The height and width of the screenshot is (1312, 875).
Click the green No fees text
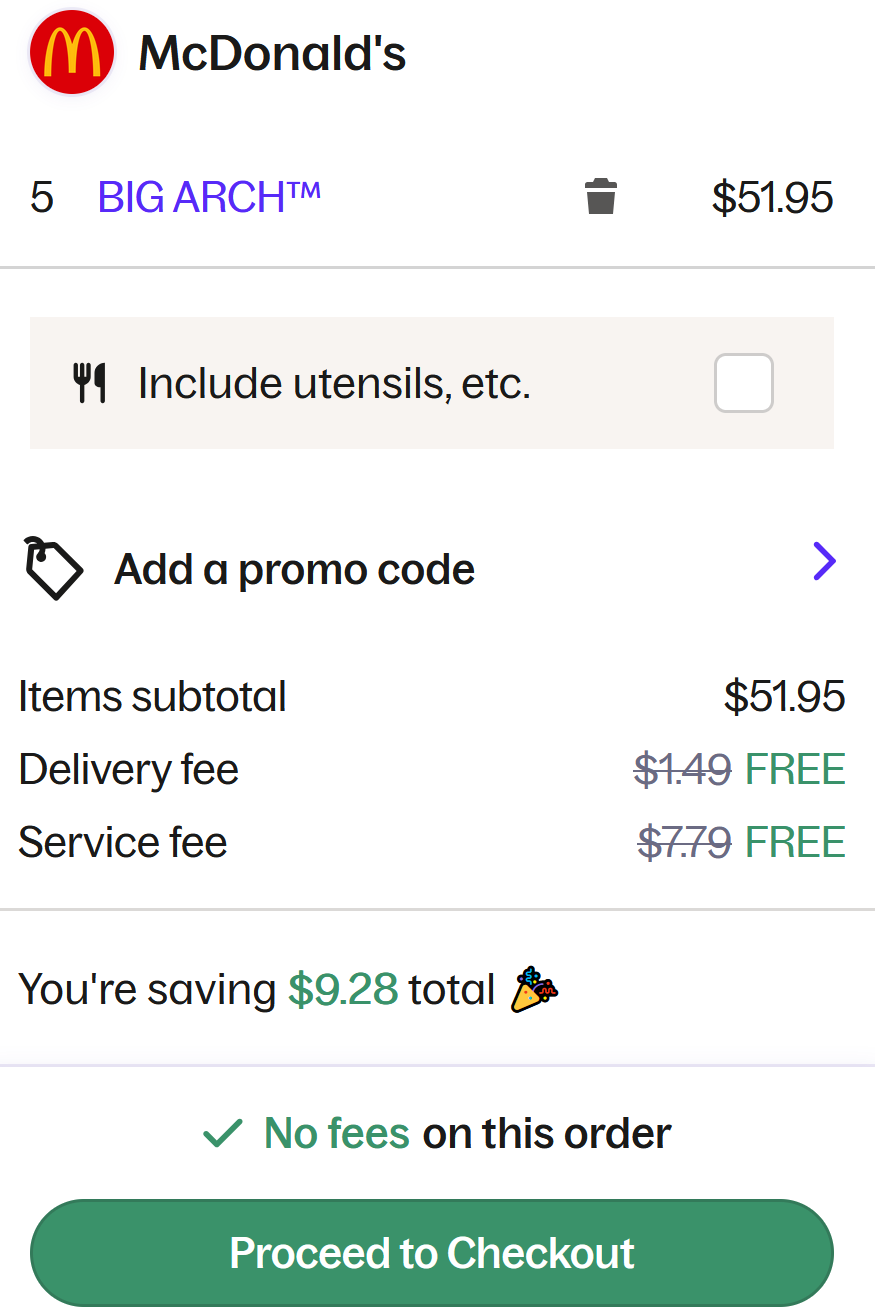pos(337,1133)
